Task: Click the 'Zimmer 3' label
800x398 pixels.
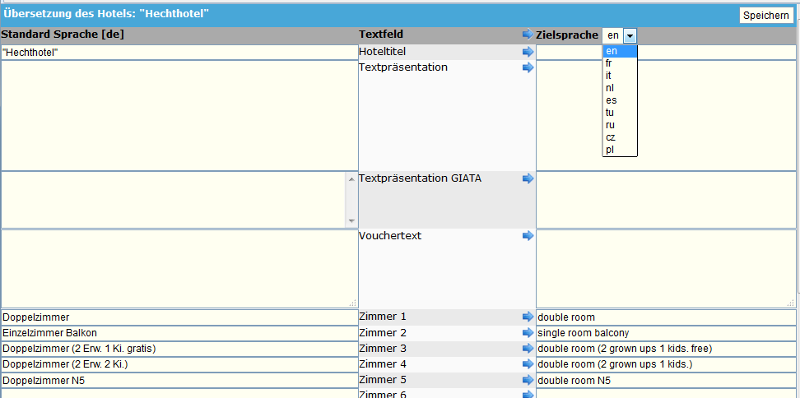Action: pos(383,349)
